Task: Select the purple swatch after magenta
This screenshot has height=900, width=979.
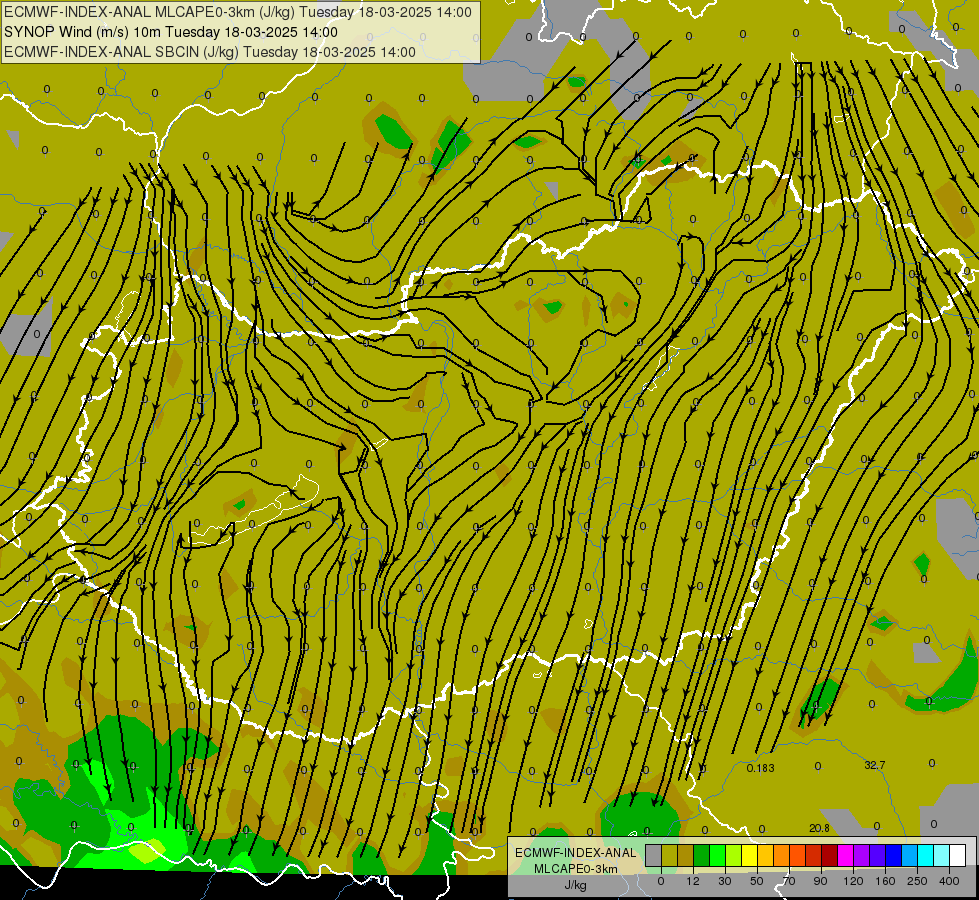Action: [x=862, y=855]
